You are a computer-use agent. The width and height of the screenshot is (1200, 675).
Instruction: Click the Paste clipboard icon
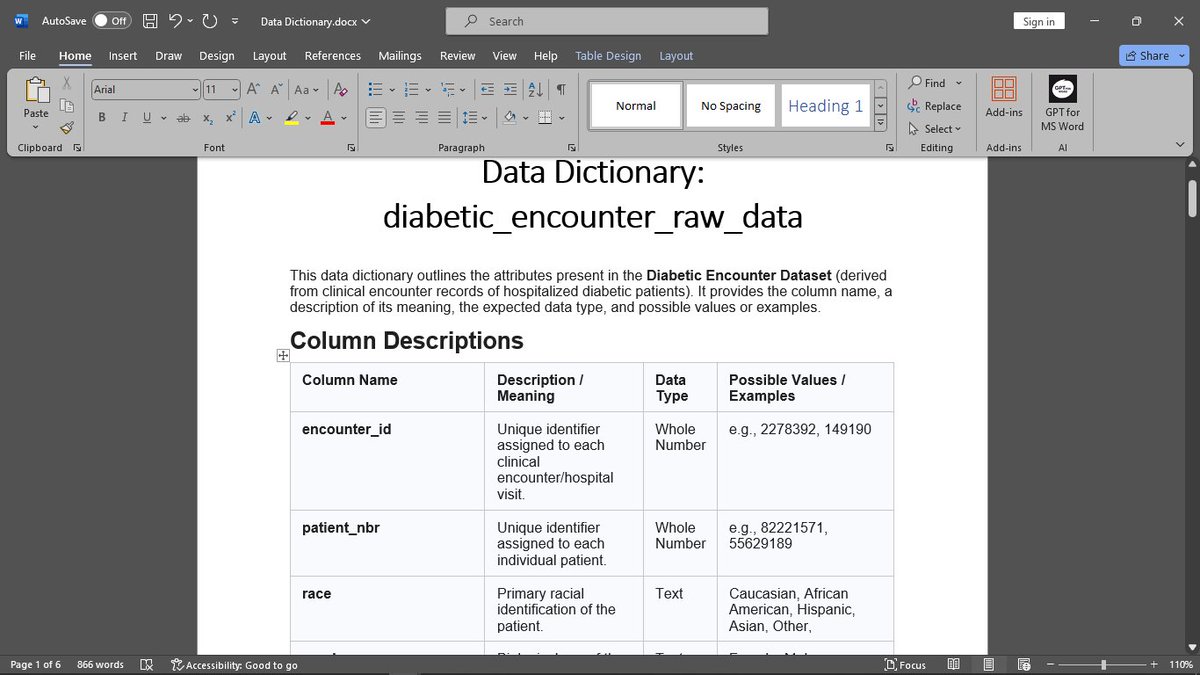point(36,90)
